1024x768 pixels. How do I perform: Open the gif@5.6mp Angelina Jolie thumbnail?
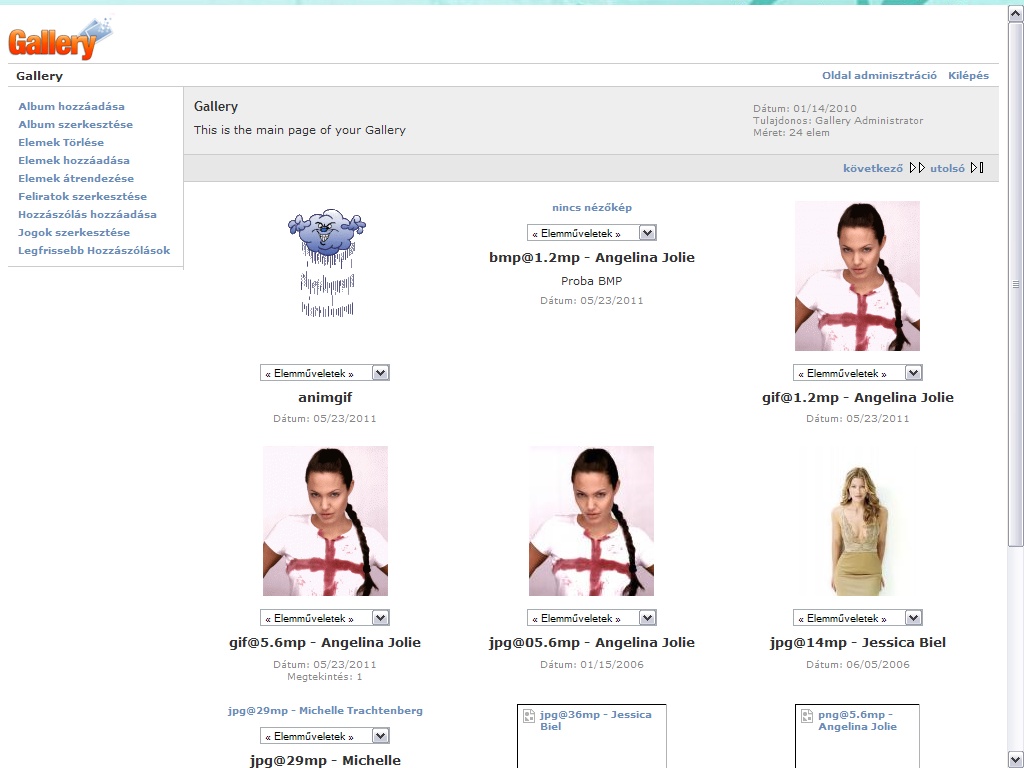coord(325,520)
